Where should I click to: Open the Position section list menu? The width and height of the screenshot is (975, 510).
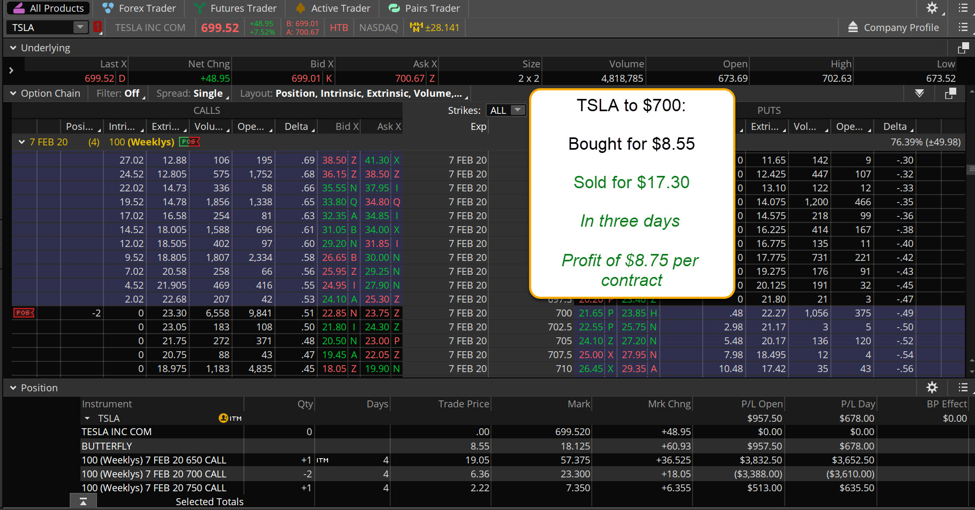pos(963,387)
